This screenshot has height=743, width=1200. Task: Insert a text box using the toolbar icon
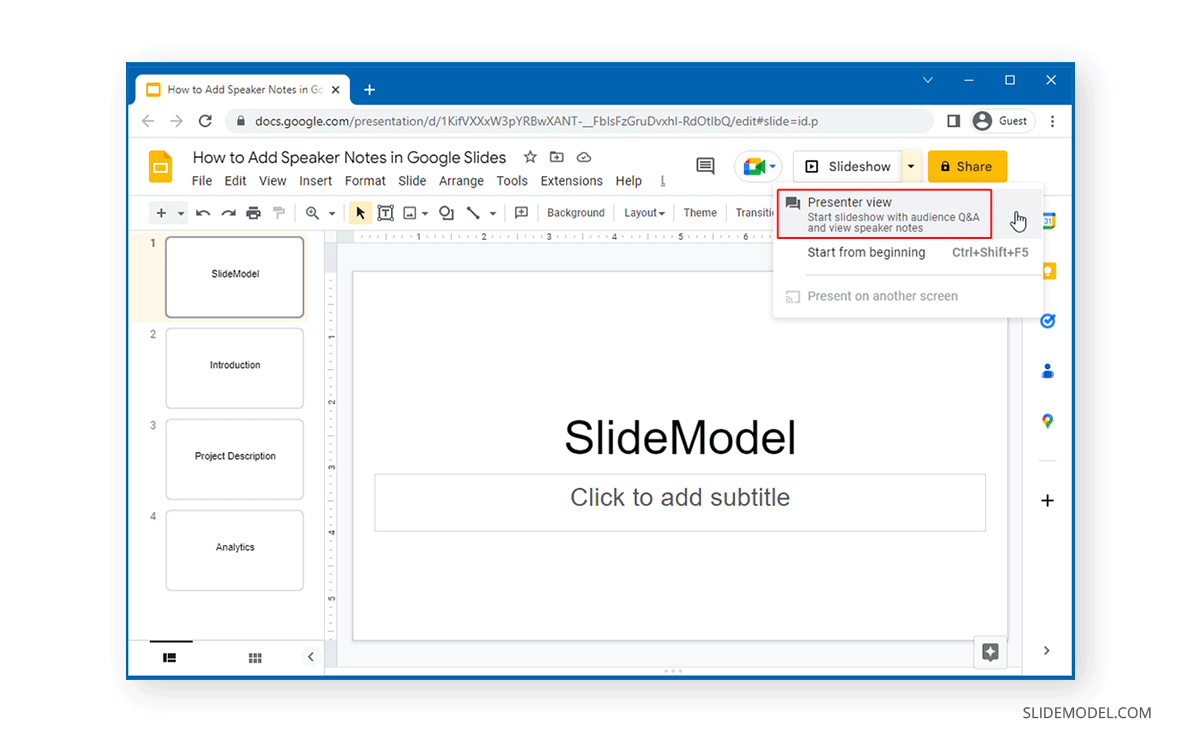[x=386, y=212]
